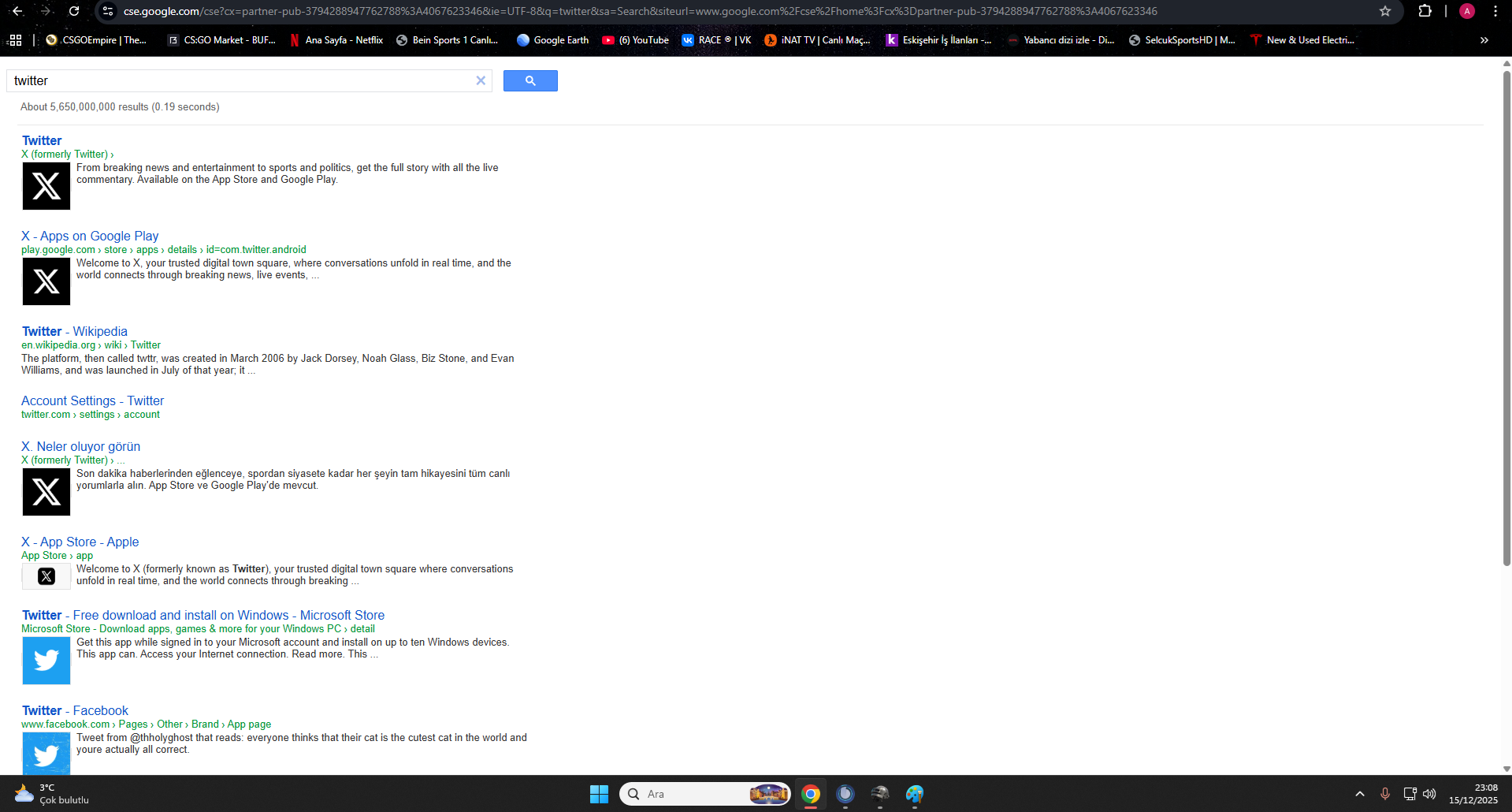Open the YouTube bookmark
The width and height of the screenshot is (1512, 812).
coord(635,40)
